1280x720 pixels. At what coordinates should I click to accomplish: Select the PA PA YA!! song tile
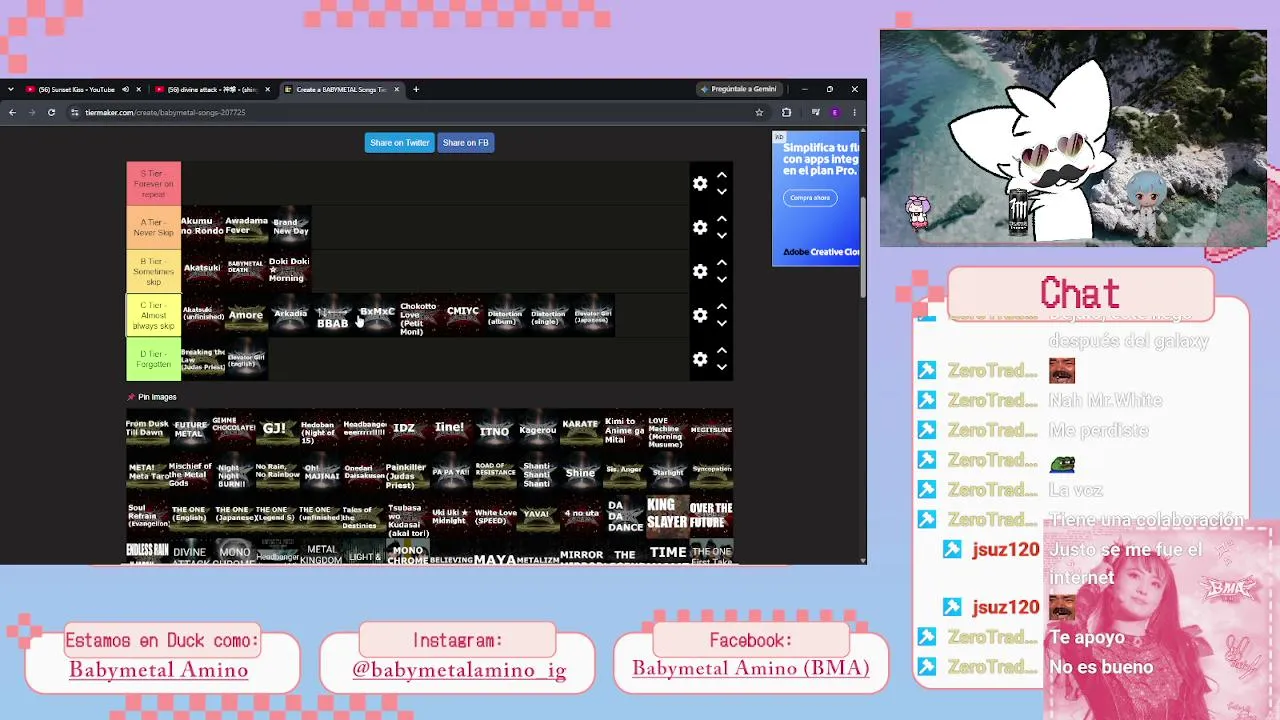pos(450,472)
